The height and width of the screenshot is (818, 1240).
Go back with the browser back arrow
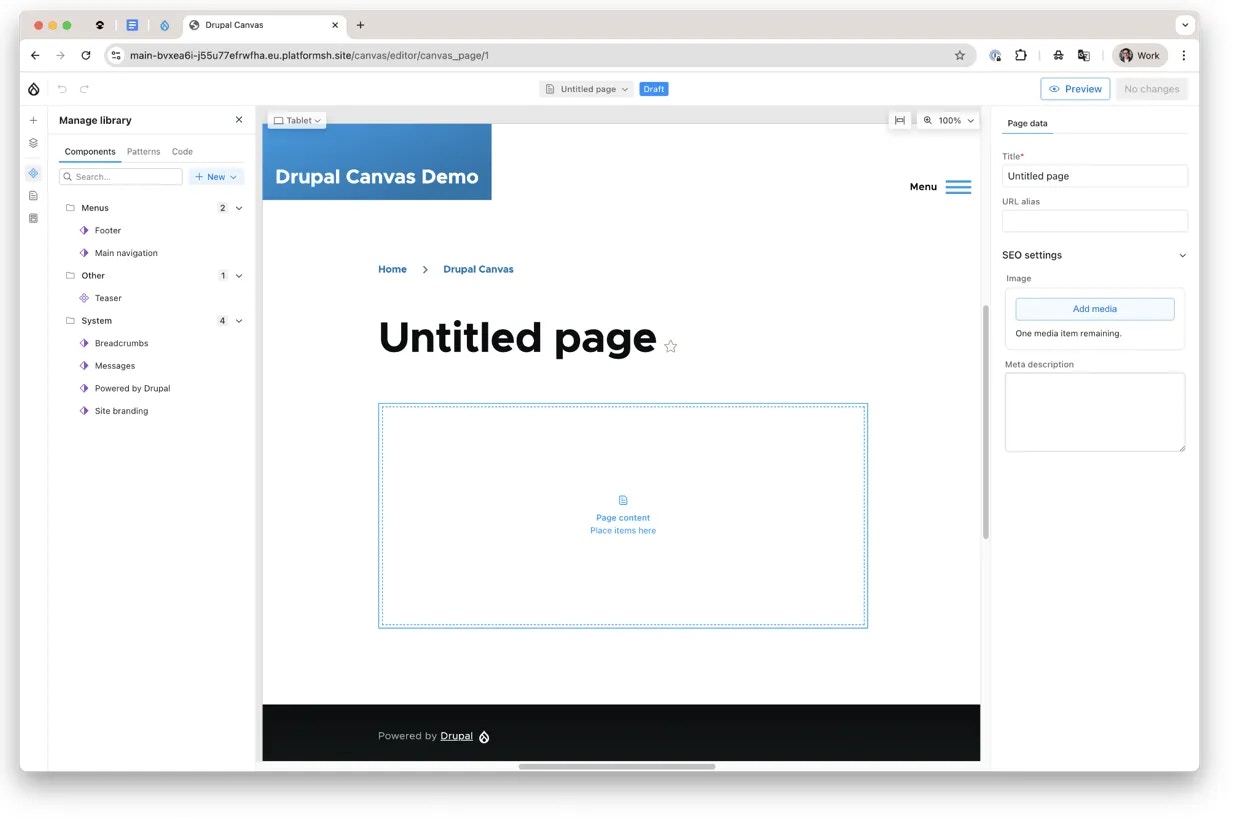[x=36, y=56]
